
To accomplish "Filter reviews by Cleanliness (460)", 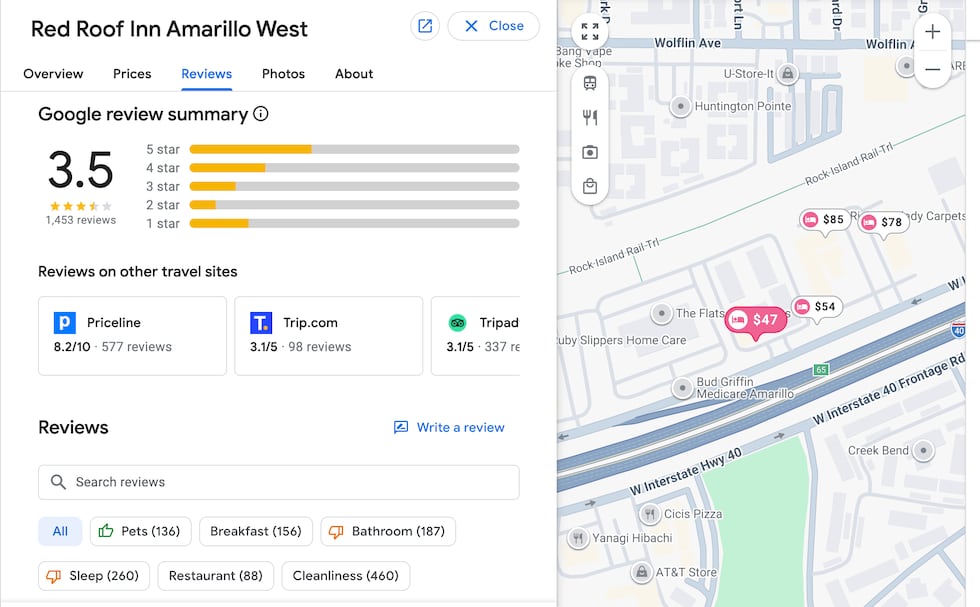I will pos(345,575).
